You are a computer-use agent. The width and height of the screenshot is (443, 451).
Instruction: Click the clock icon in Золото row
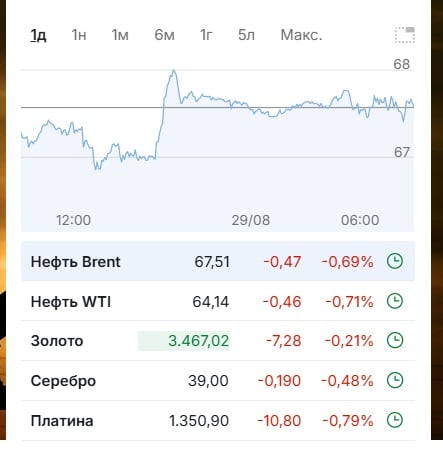[x=395, y=341]
